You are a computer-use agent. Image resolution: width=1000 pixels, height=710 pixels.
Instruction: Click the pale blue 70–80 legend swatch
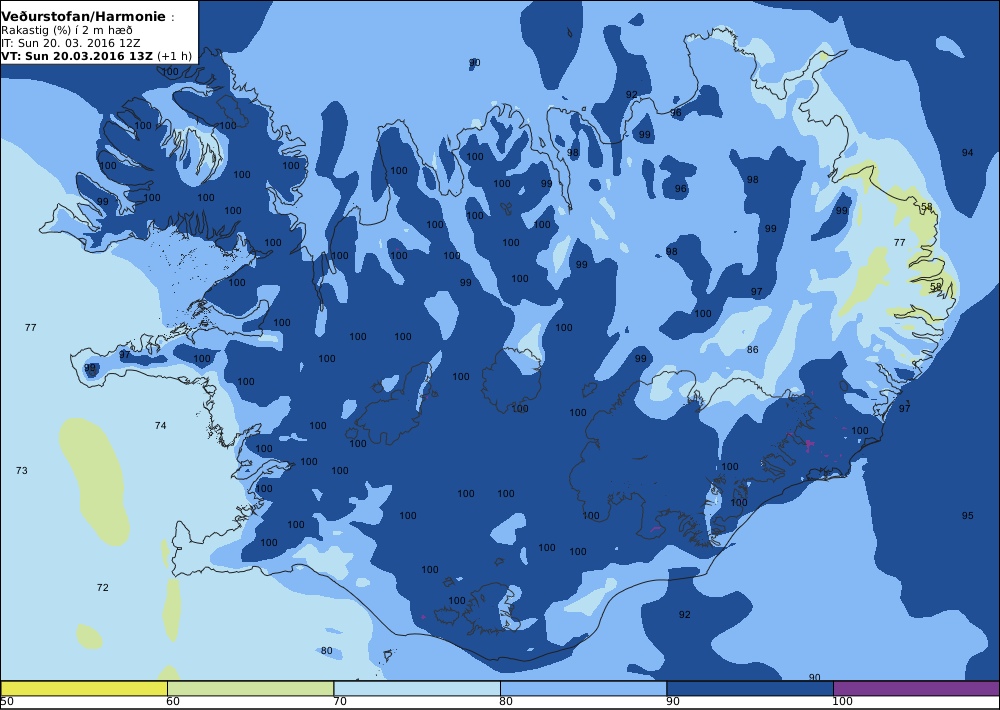coord(417,688)
